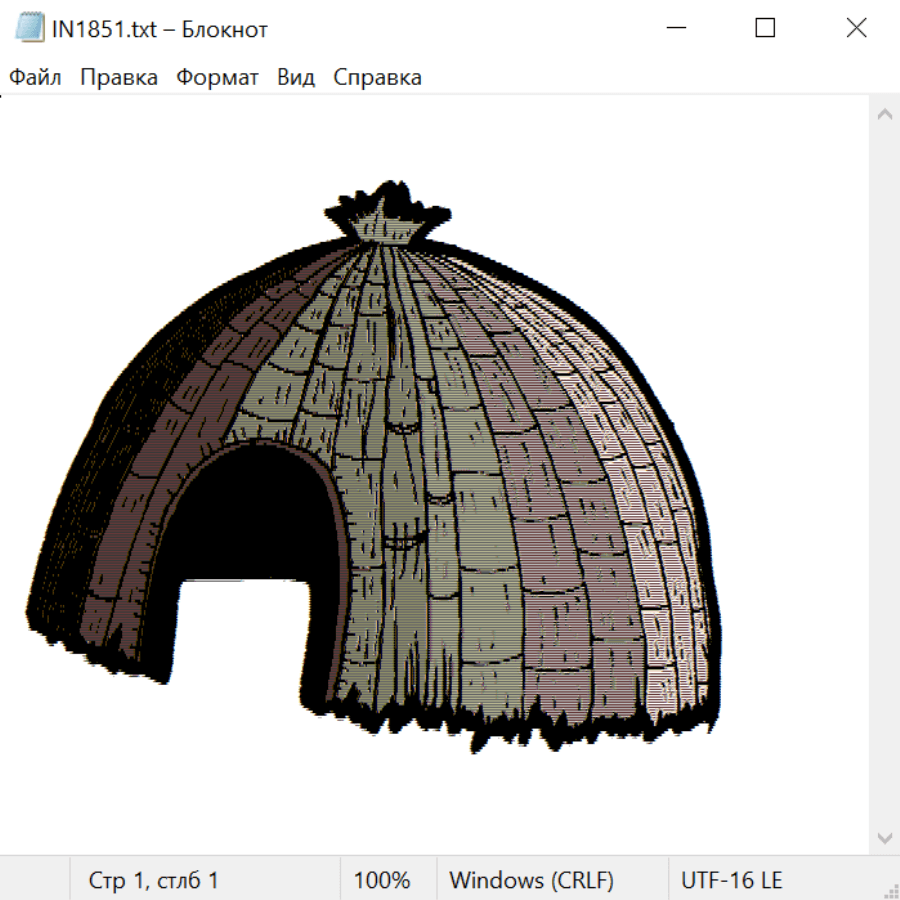Screen dimensions: 900x900
Task: Maximize the Блокнот window
Action: click(x=765, y=29)
